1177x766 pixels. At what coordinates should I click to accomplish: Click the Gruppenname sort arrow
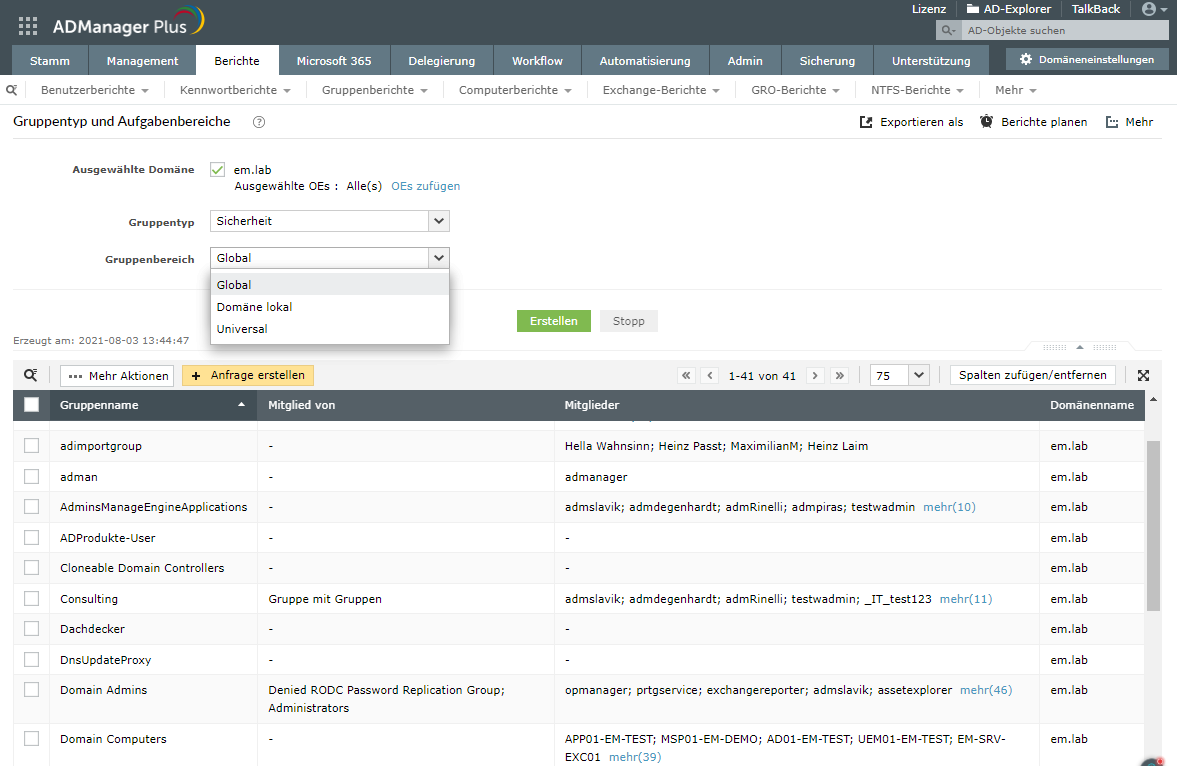242,404
